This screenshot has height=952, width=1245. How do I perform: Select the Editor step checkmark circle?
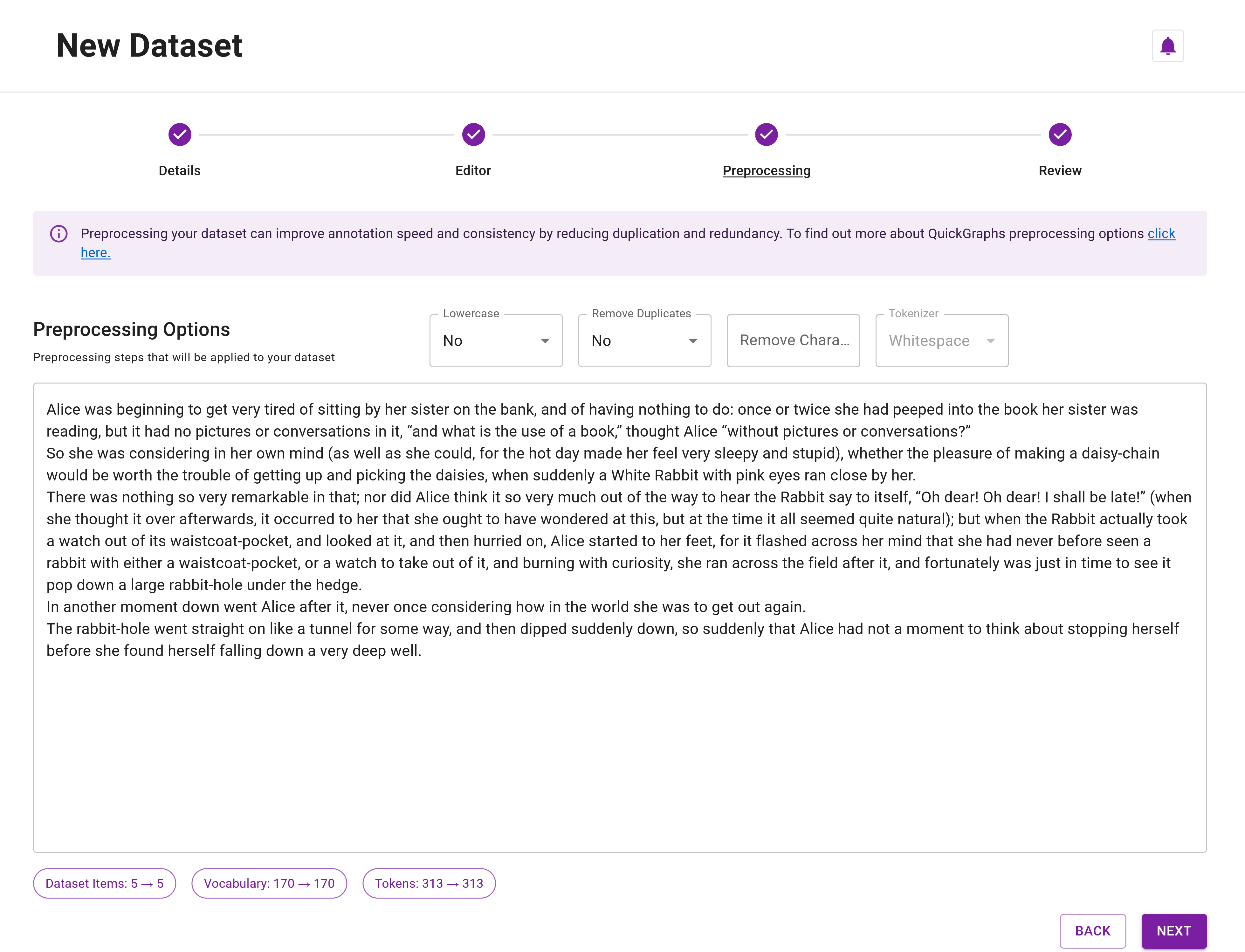473,134
